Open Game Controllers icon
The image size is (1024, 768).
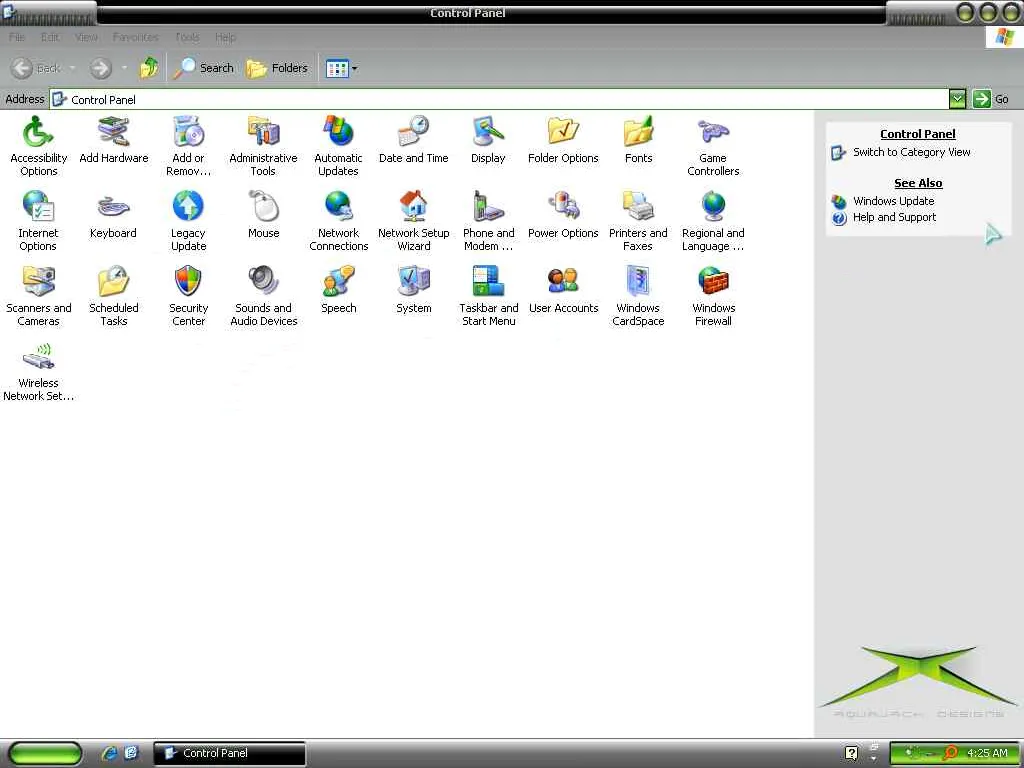(713, 146)
